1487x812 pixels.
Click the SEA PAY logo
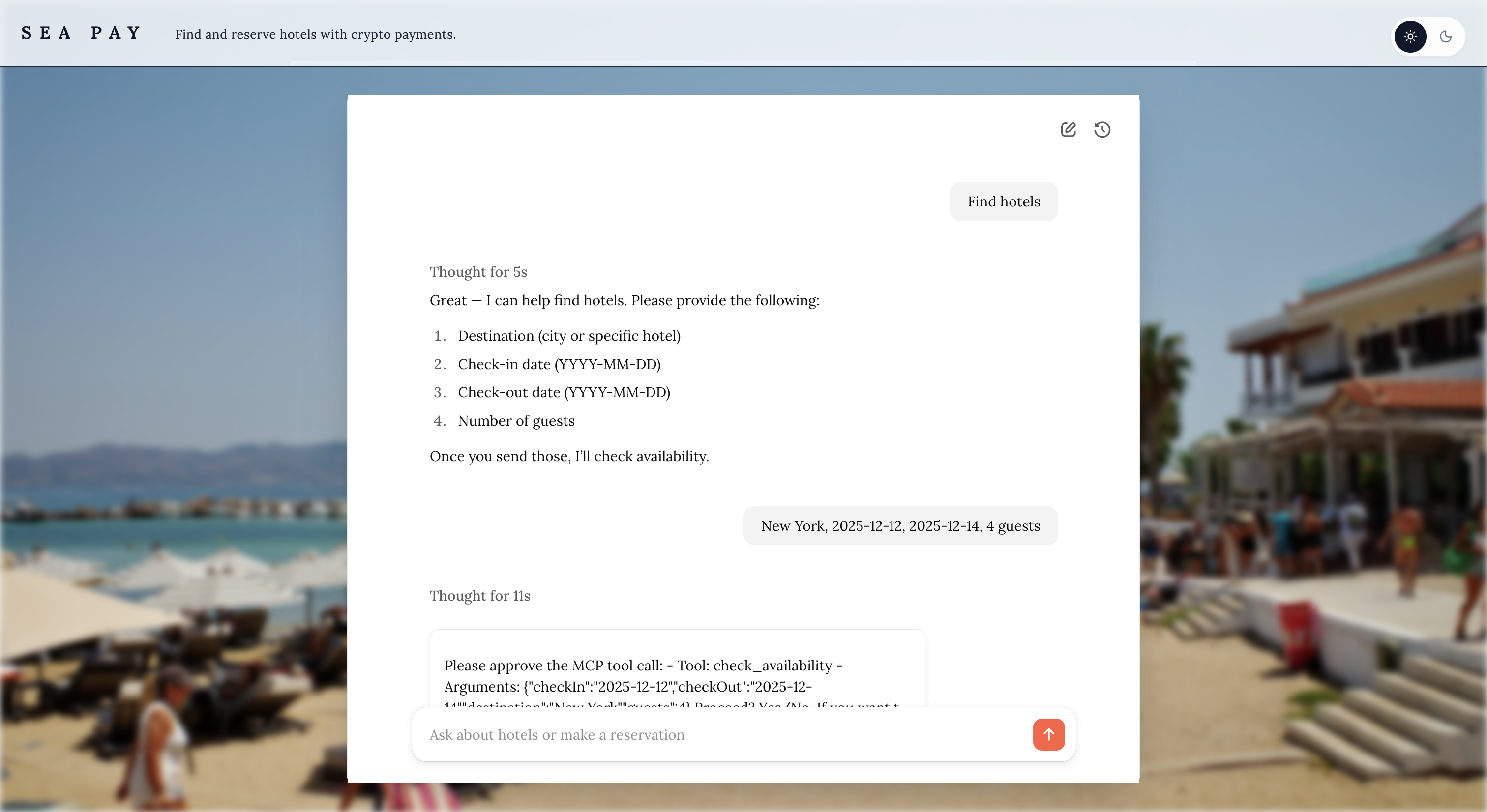[82, 33]
